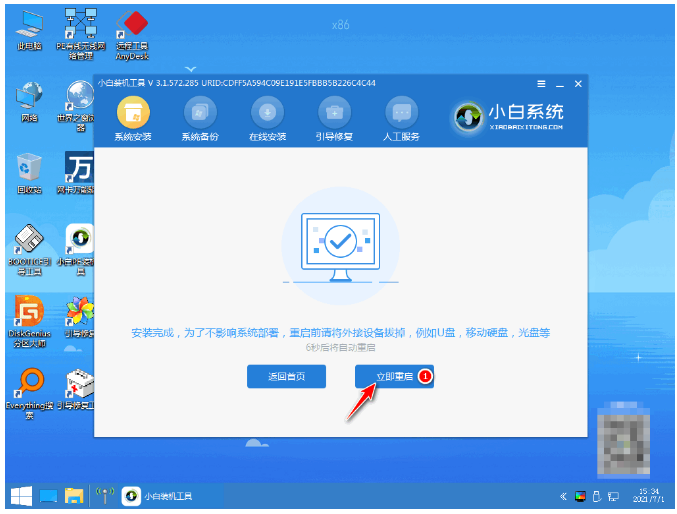This screenshot has height=514, width=677.
Task: Open first-aid kit 引导修复工具 desktop icon
Action: 79,389
